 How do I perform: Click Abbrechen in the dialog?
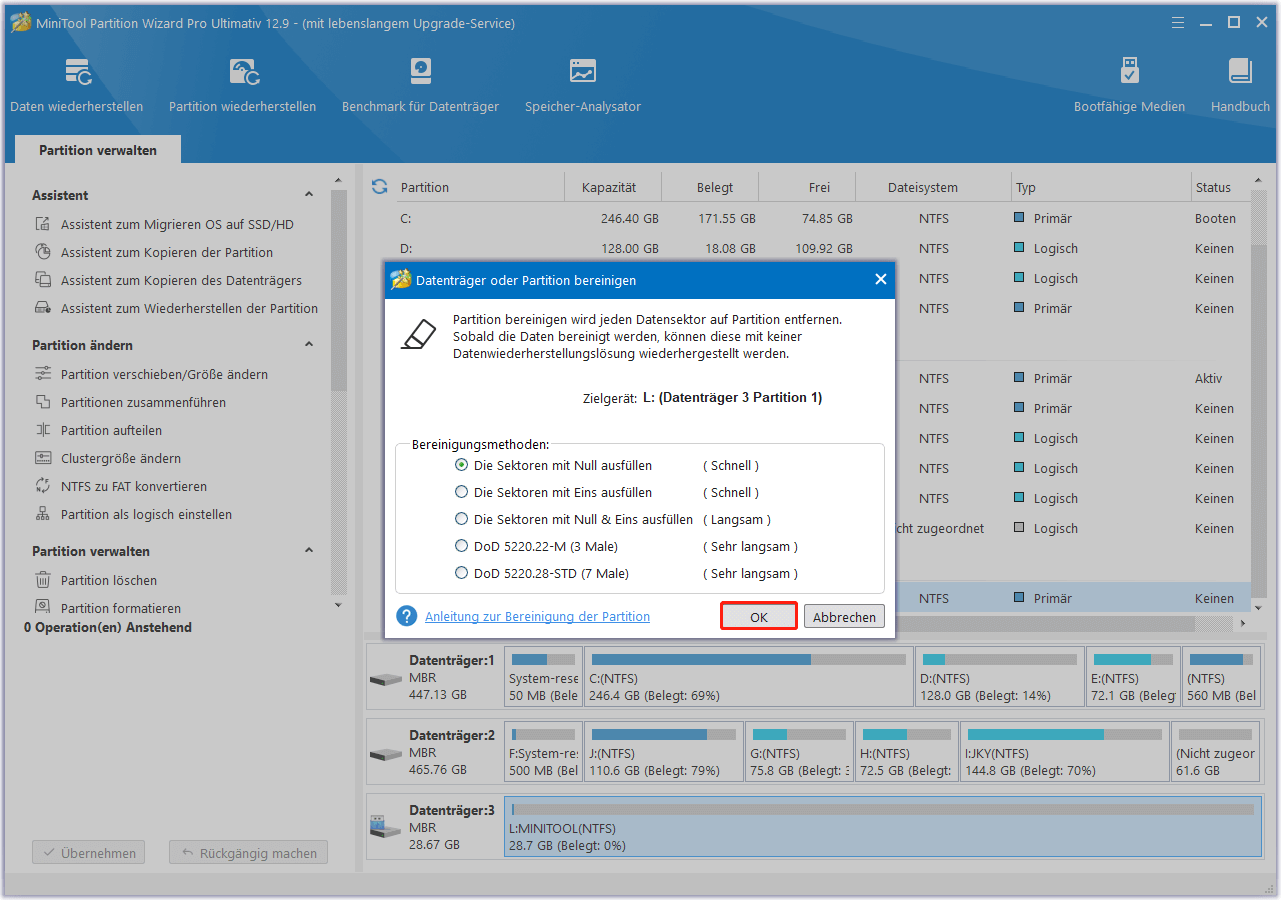844,617
